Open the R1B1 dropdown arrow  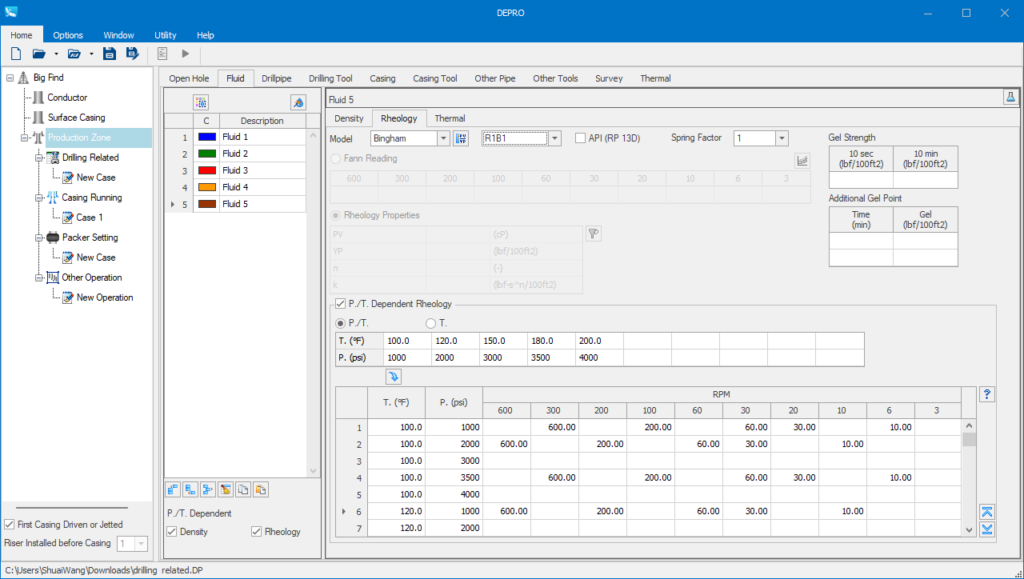coord(554,138)
